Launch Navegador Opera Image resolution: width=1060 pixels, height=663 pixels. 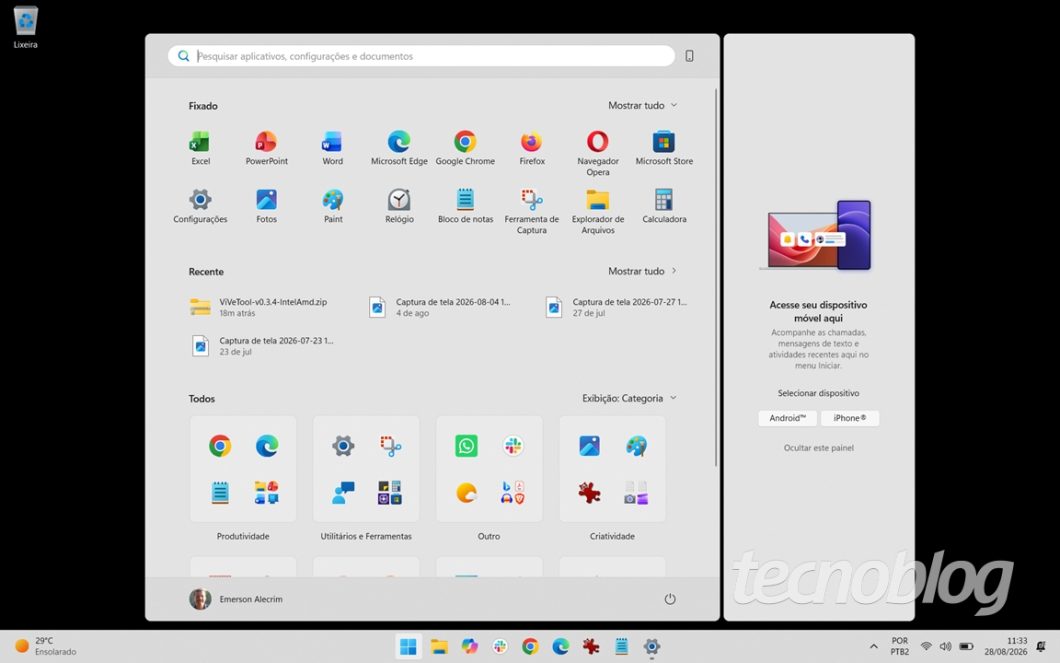pos(598,153)
